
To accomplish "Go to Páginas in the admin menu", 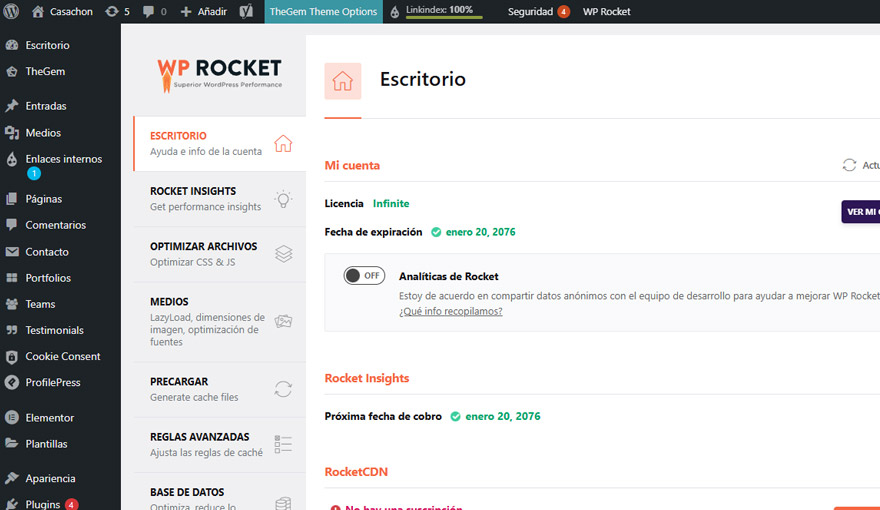I will [44, 199].
